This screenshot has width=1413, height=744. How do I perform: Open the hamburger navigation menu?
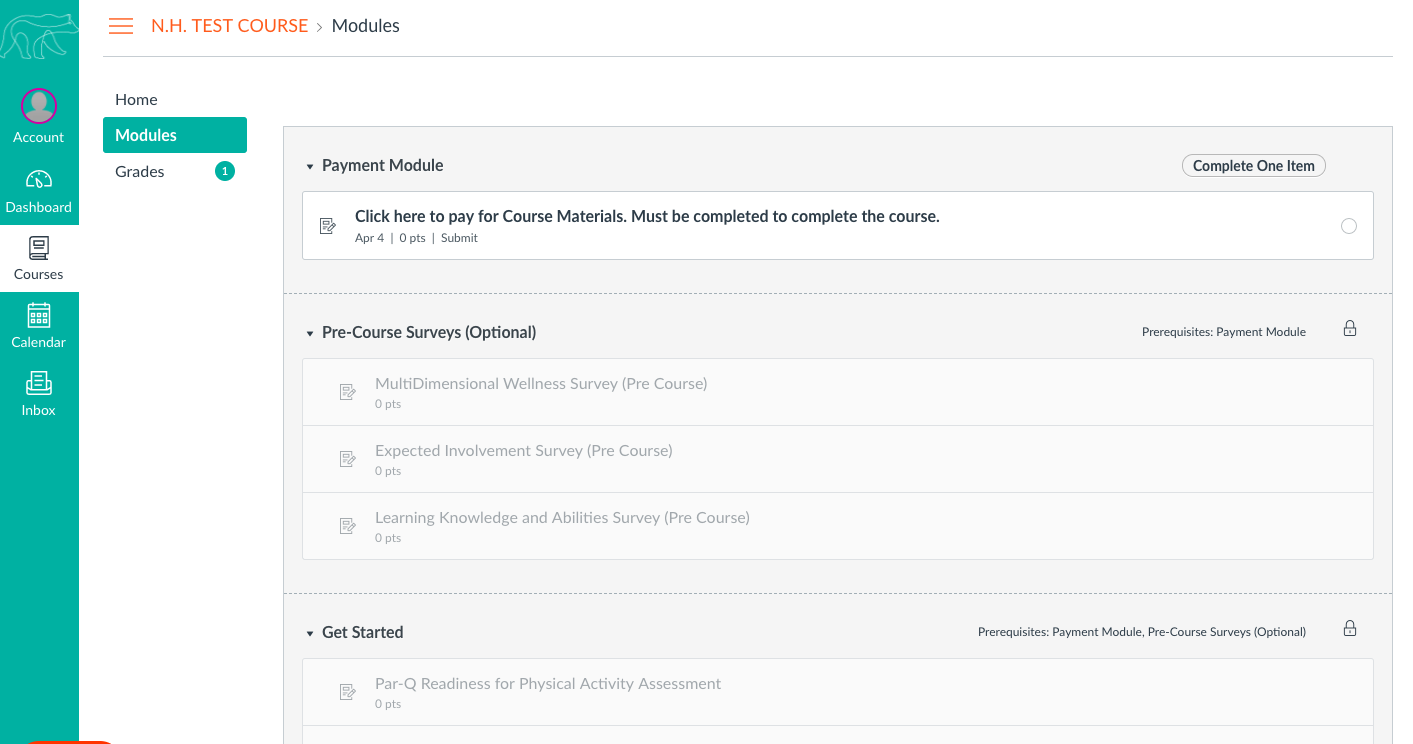coord(121,27)
